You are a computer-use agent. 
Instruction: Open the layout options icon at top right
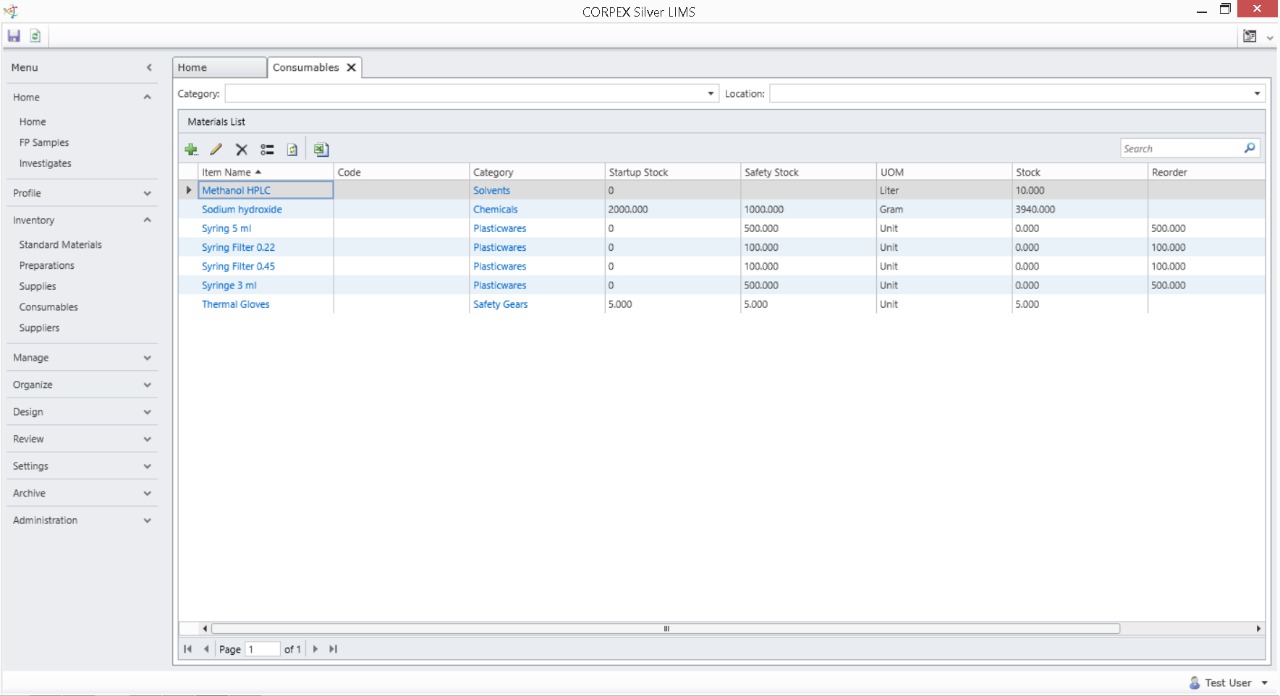1250,36
